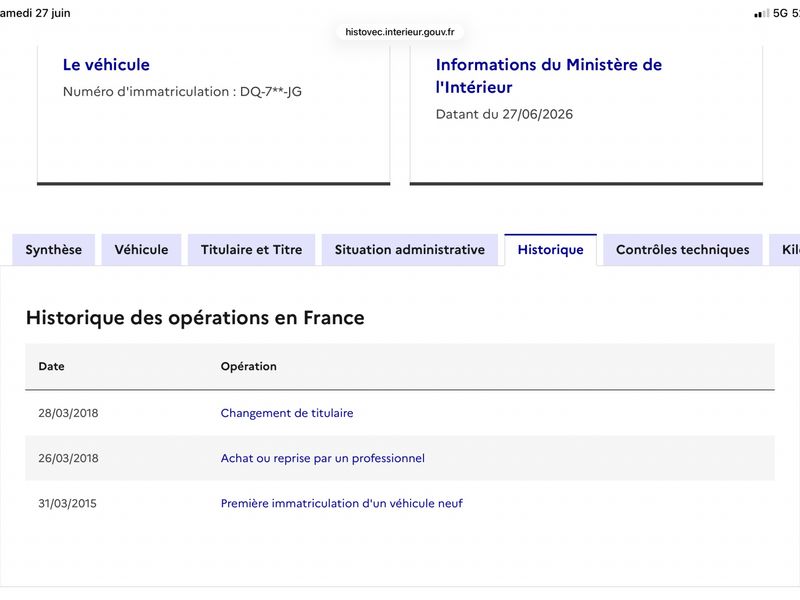Click the Changement de titulaire operation
Viewport: 800px width, 600px height.
[x=287, y=413]
